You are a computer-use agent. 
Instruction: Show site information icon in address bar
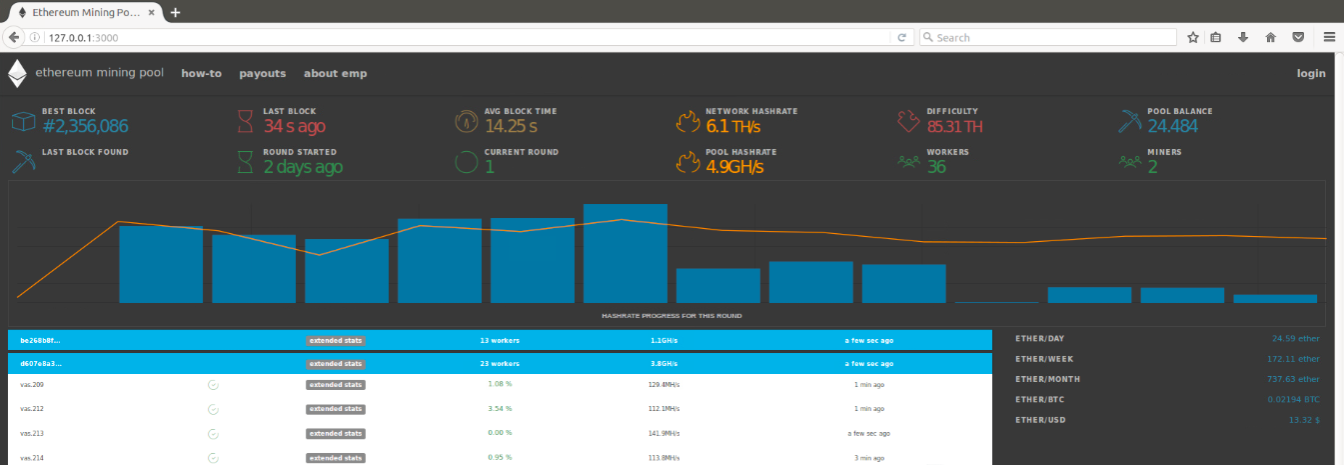(x=36, y=37)
